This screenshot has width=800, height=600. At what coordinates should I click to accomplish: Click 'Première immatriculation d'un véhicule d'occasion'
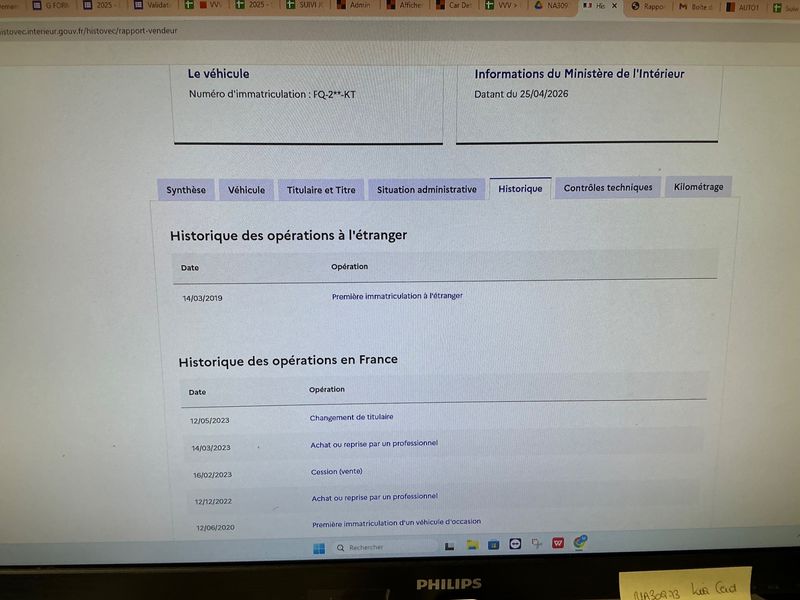pyautogui.click(x=396, y=522)
